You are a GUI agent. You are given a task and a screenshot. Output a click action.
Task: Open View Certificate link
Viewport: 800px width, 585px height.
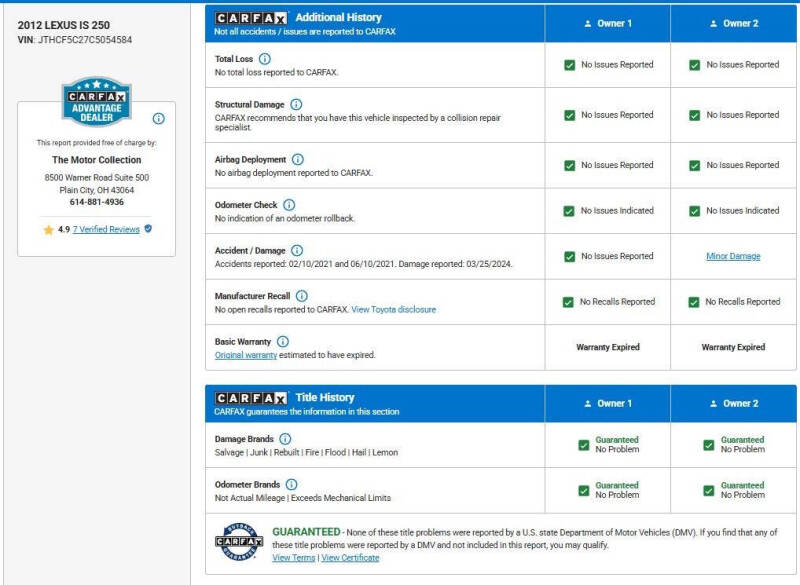350,557
